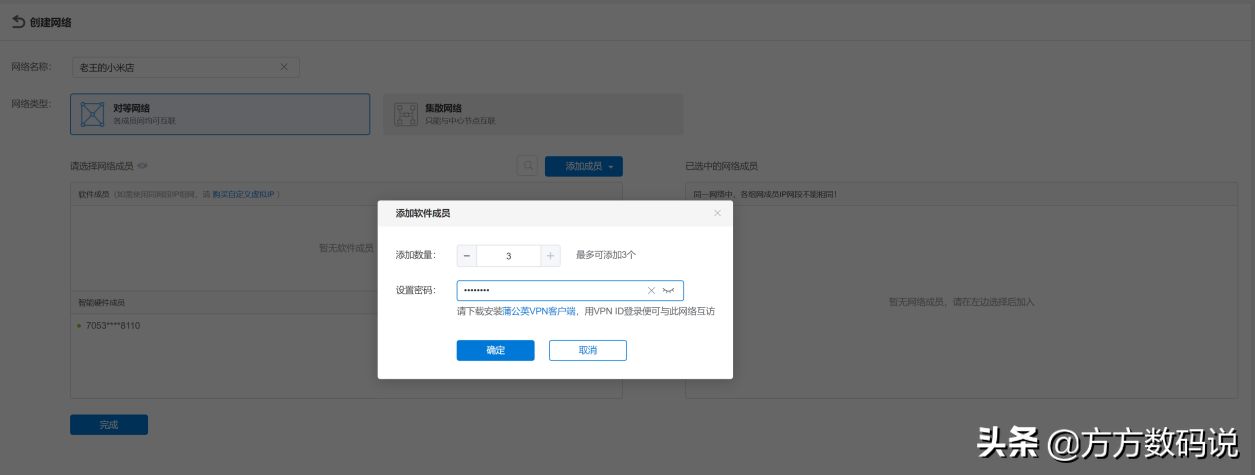Click the 确定 button
Screen dimensions: 1255x475
pyautogui.click(x=495, y=350)
